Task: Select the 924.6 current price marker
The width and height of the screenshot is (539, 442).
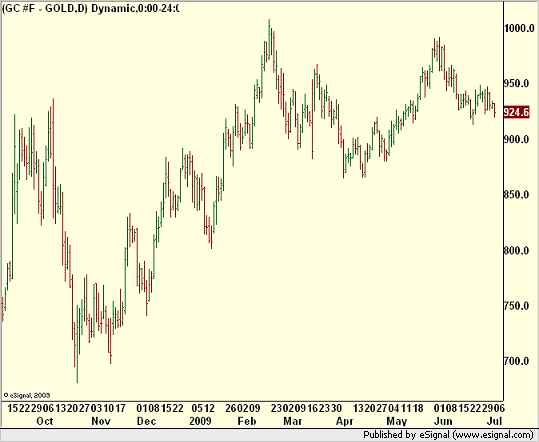Action: point(517,112)
